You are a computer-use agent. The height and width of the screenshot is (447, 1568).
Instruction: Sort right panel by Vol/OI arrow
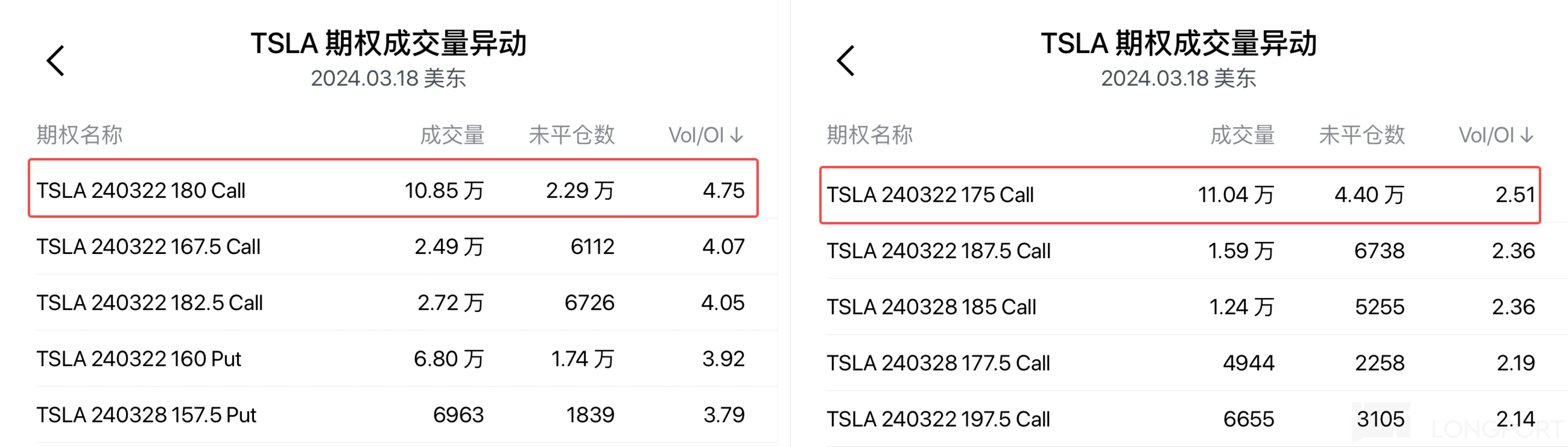click(x=1527, y=135)
